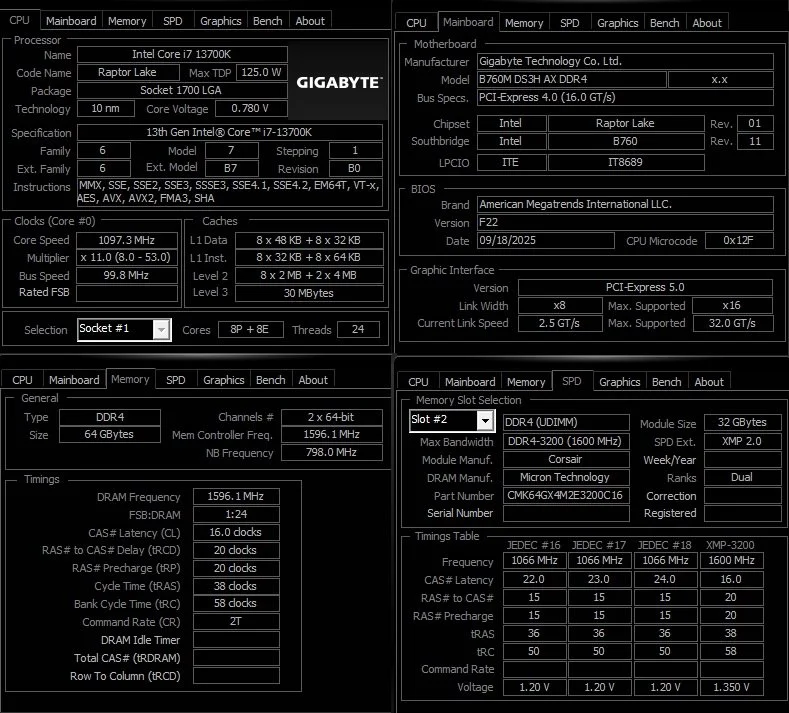Click BIOS date 09/18/2025
789x713 pixels.
coord(545,241)
